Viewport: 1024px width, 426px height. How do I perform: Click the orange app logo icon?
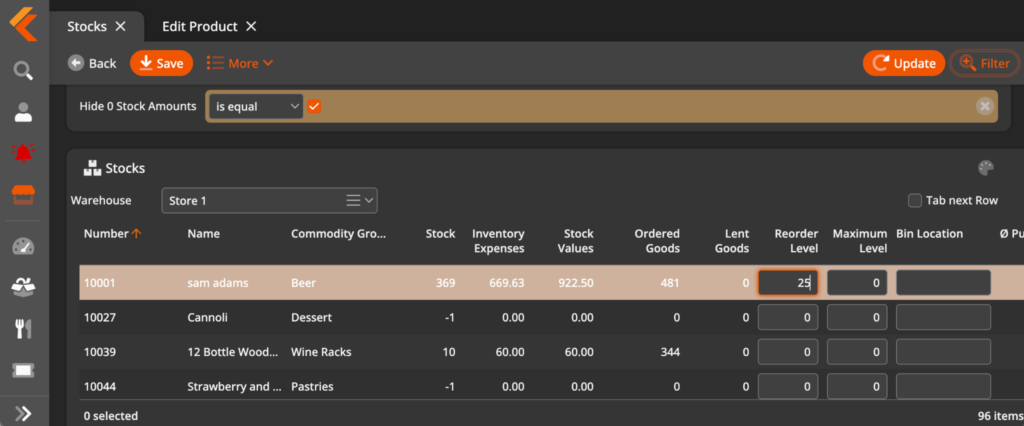[x=24, y=25]
